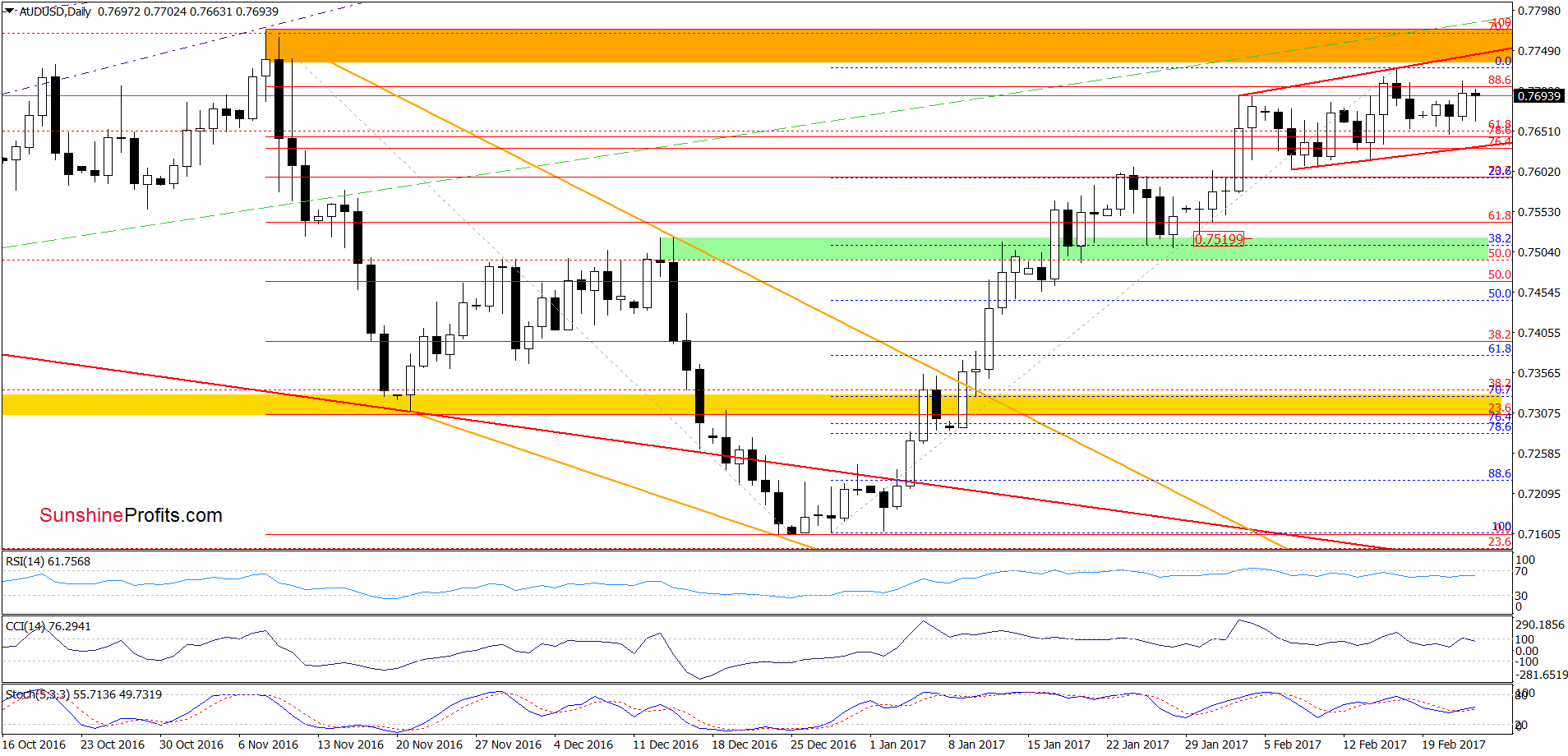The image size is (1568, 756).
Task: Click the 0.74055 price axis value
Action: [x=1538, y=333]
